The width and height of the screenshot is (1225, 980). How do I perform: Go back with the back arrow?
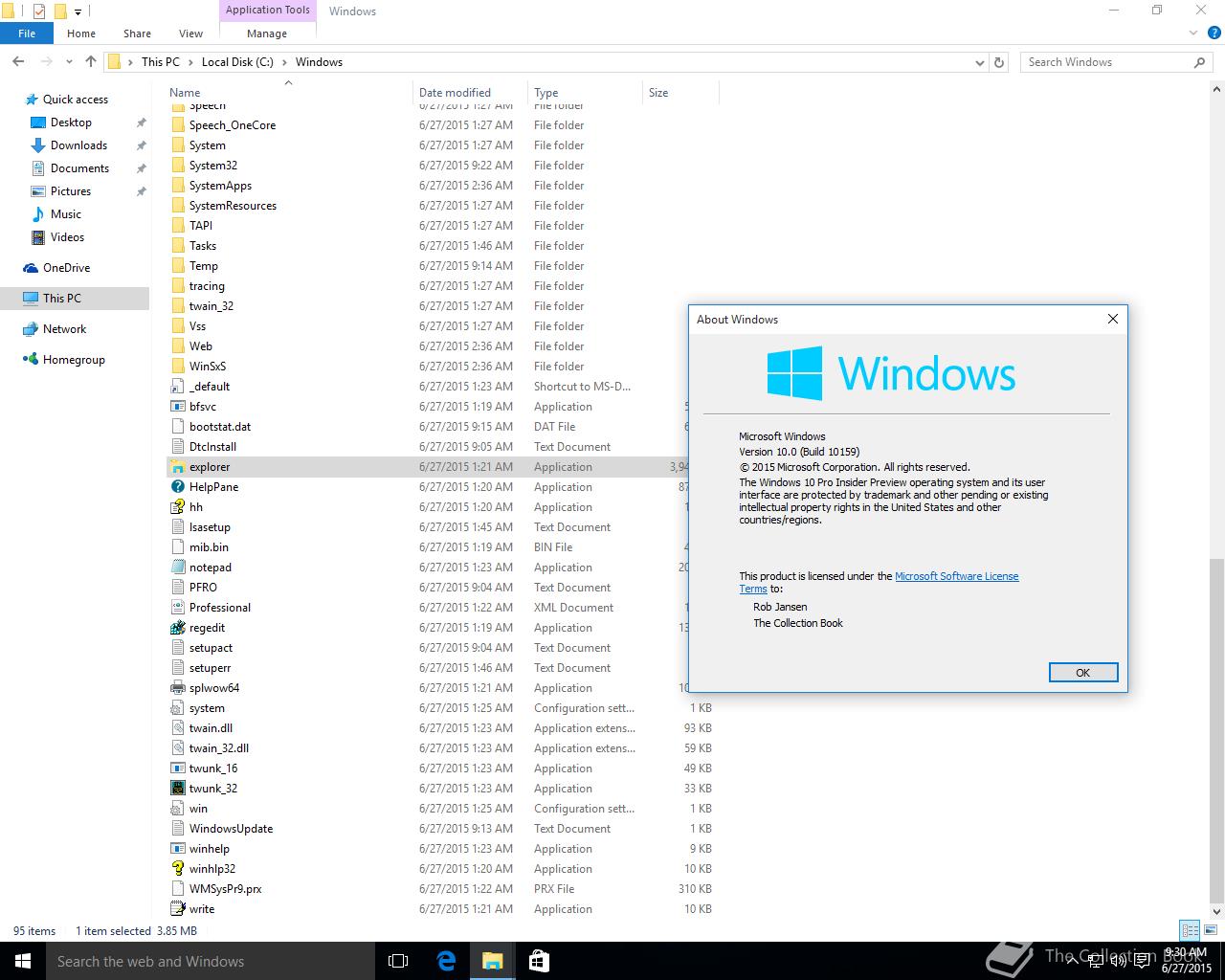tap(18, 61)
